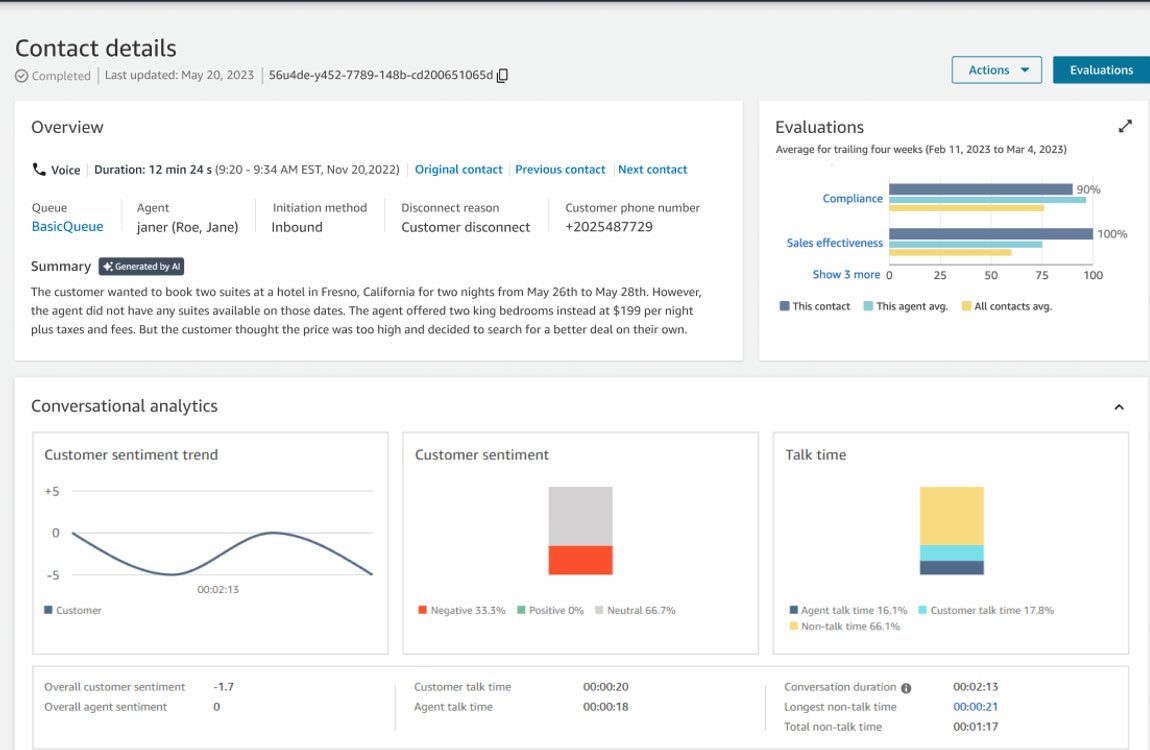Copy the contact ID using the copy icon
This screenshot has height=750, width=1150.
pyautogui.click(x=502, y=74)
